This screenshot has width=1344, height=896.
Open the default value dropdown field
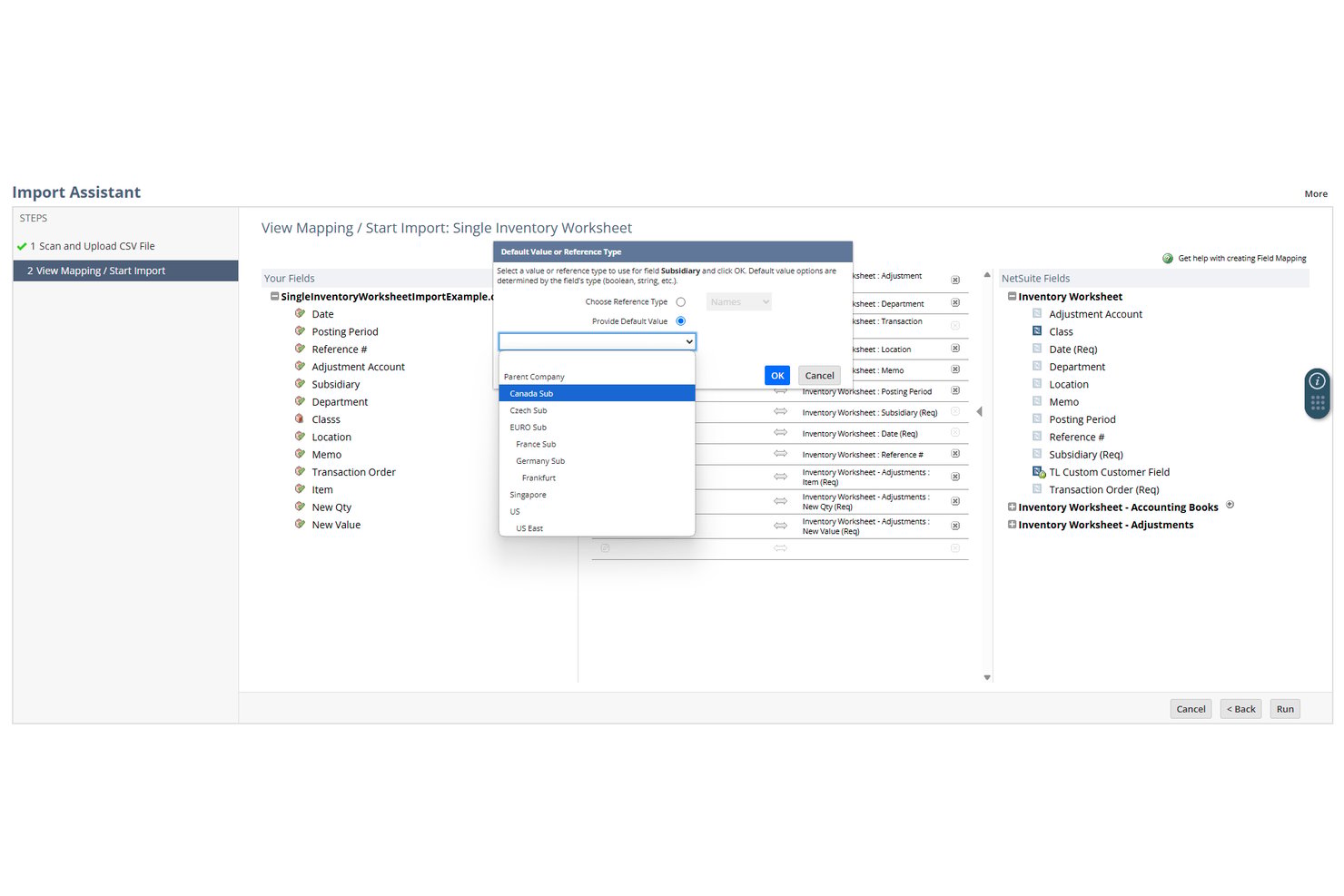tap(598, 341)
